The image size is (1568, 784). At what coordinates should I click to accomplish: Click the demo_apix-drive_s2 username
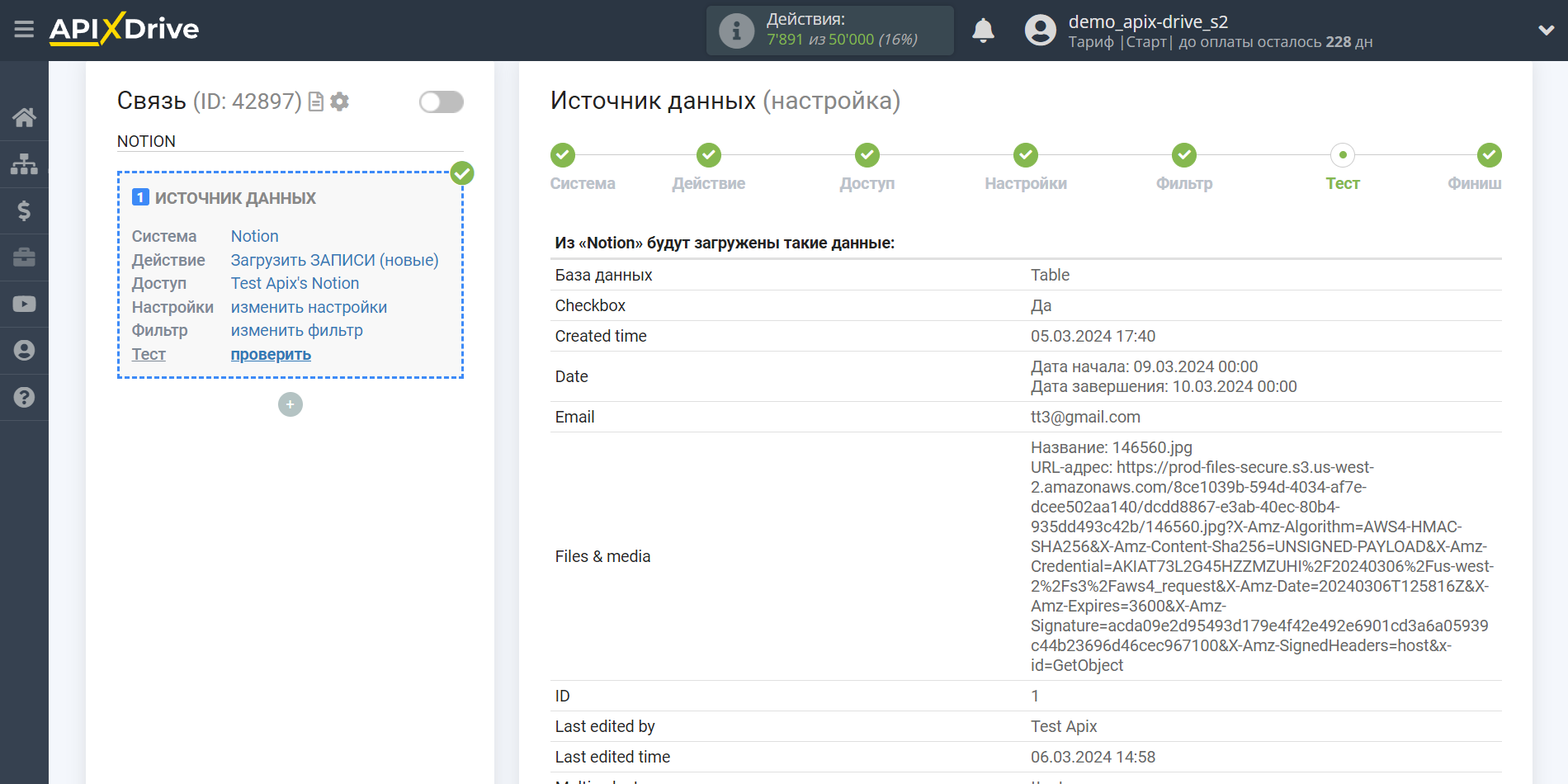[1147, 21]
